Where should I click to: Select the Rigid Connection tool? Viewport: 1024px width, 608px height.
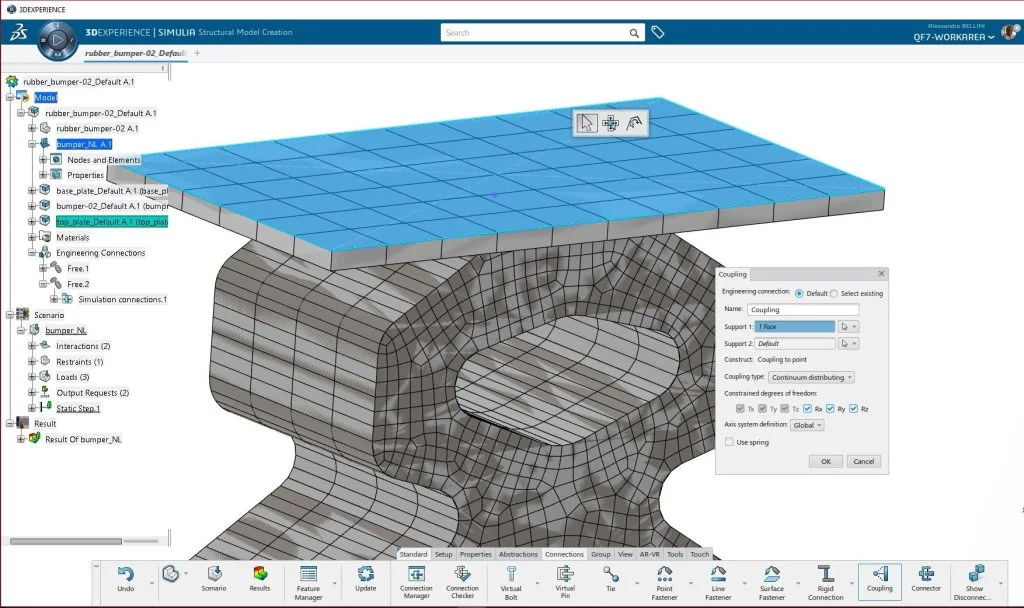[x=825, y=575]
